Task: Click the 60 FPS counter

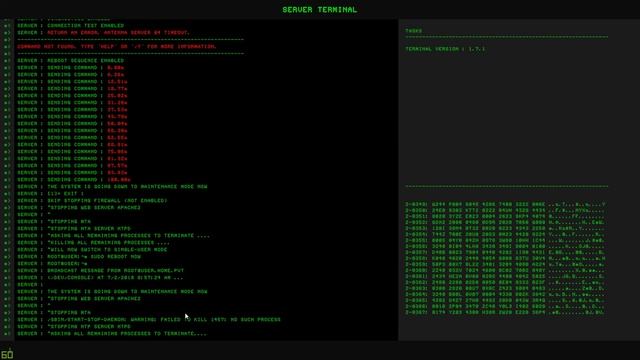Action: click(7, 354)
